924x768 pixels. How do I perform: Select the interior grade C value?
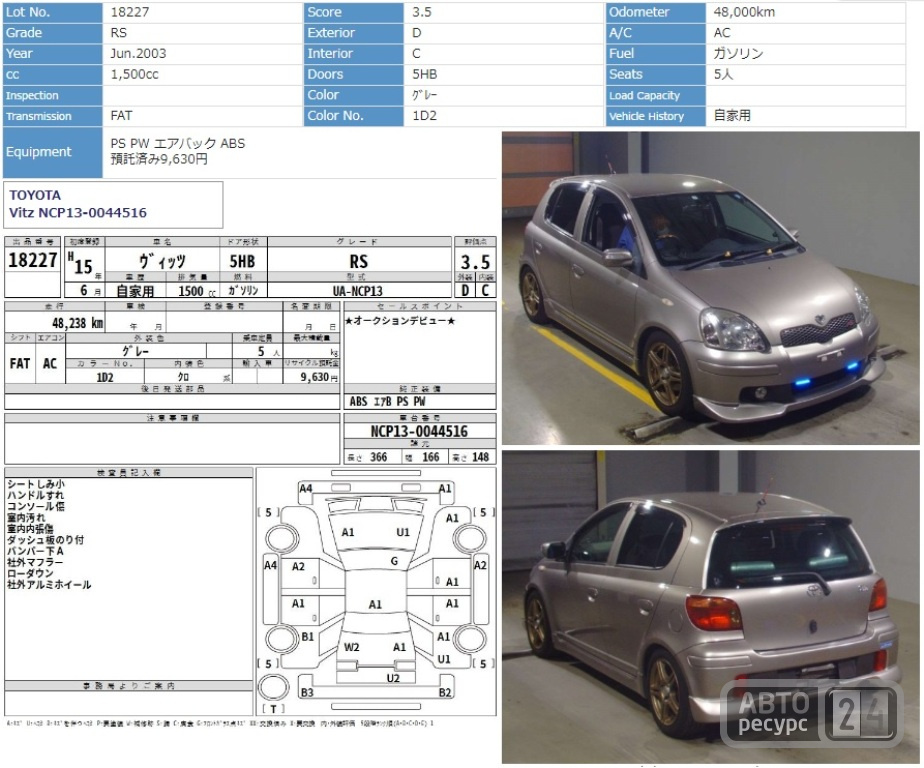[416, 54]
